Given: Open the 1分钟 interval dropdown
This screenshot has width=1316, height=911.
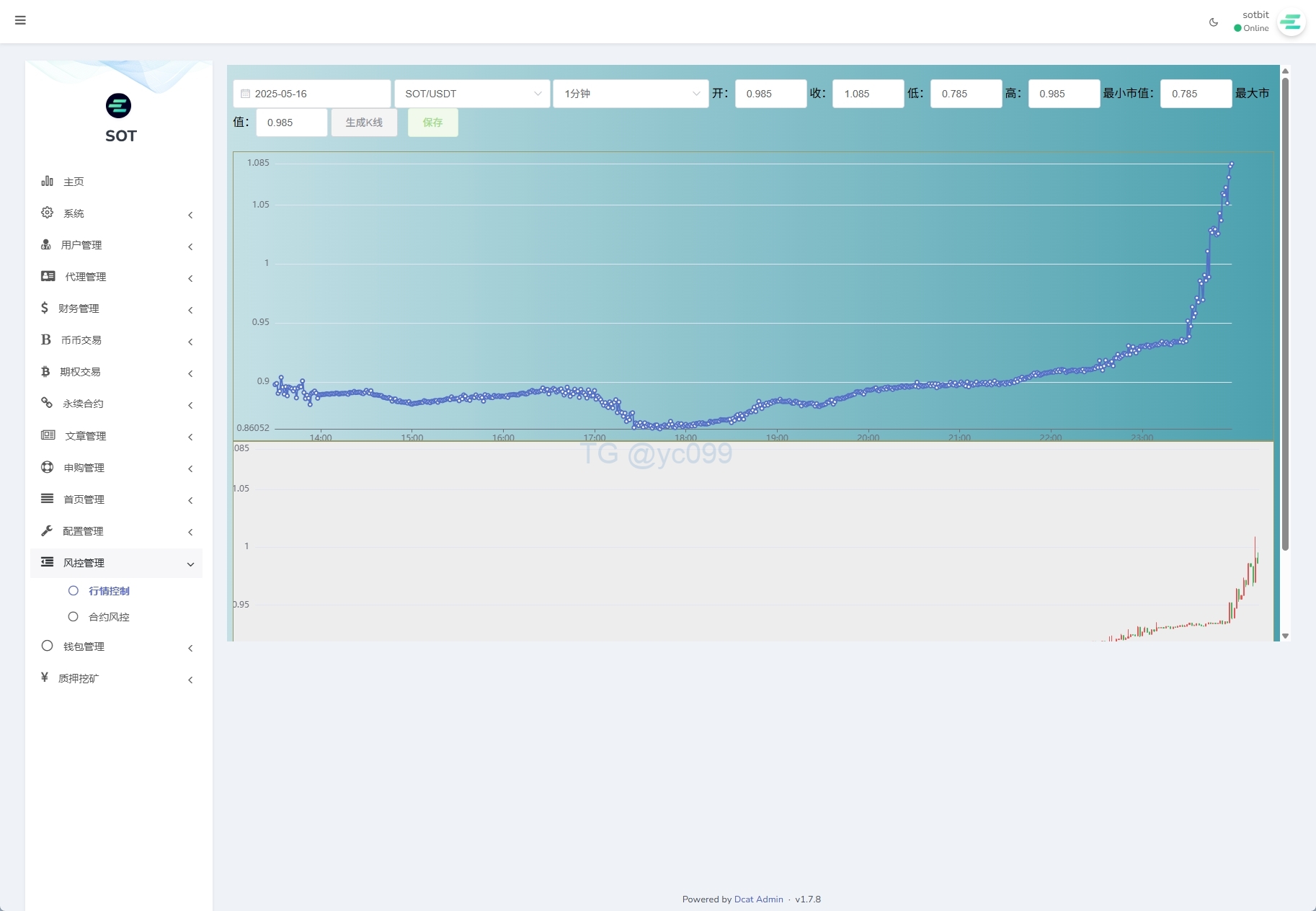Looking at the screenshot, I should tap(631, 94).
